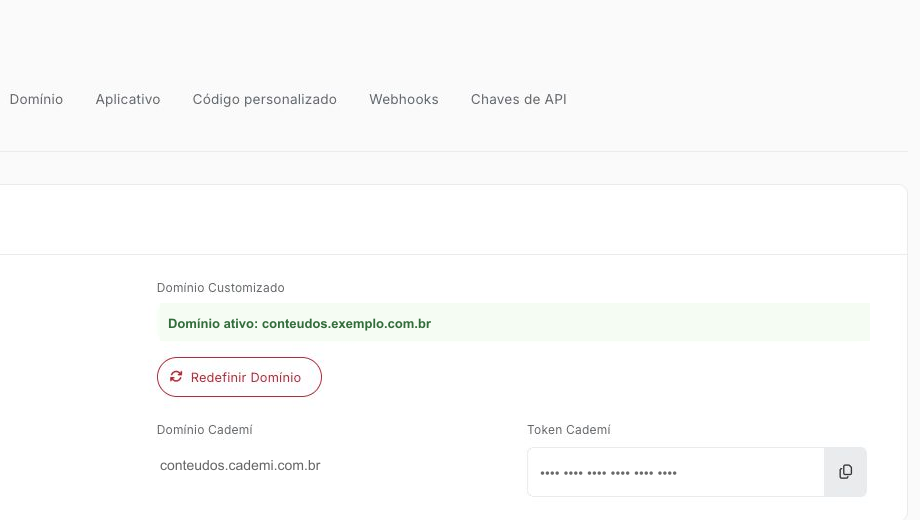Open the Código personalizado tab

coord(265,99)
